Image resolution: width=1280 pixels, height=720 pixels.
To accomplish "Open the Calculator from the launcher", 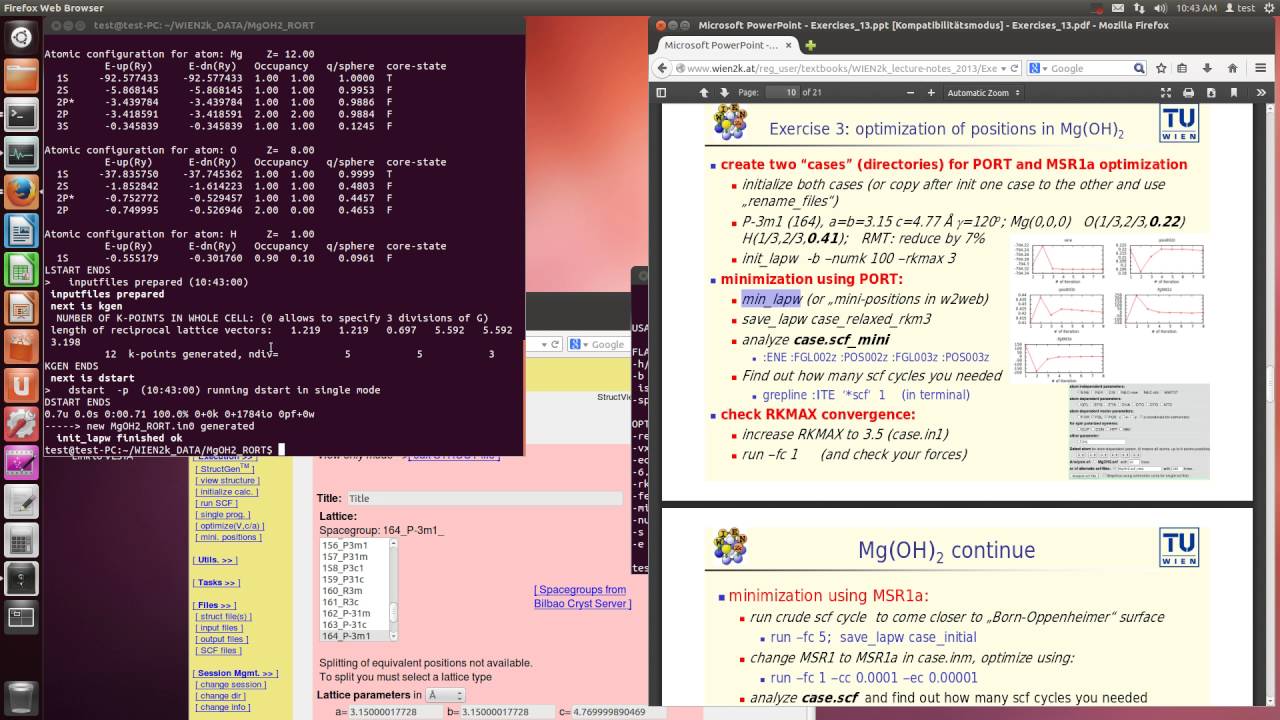I will (21, 540).
